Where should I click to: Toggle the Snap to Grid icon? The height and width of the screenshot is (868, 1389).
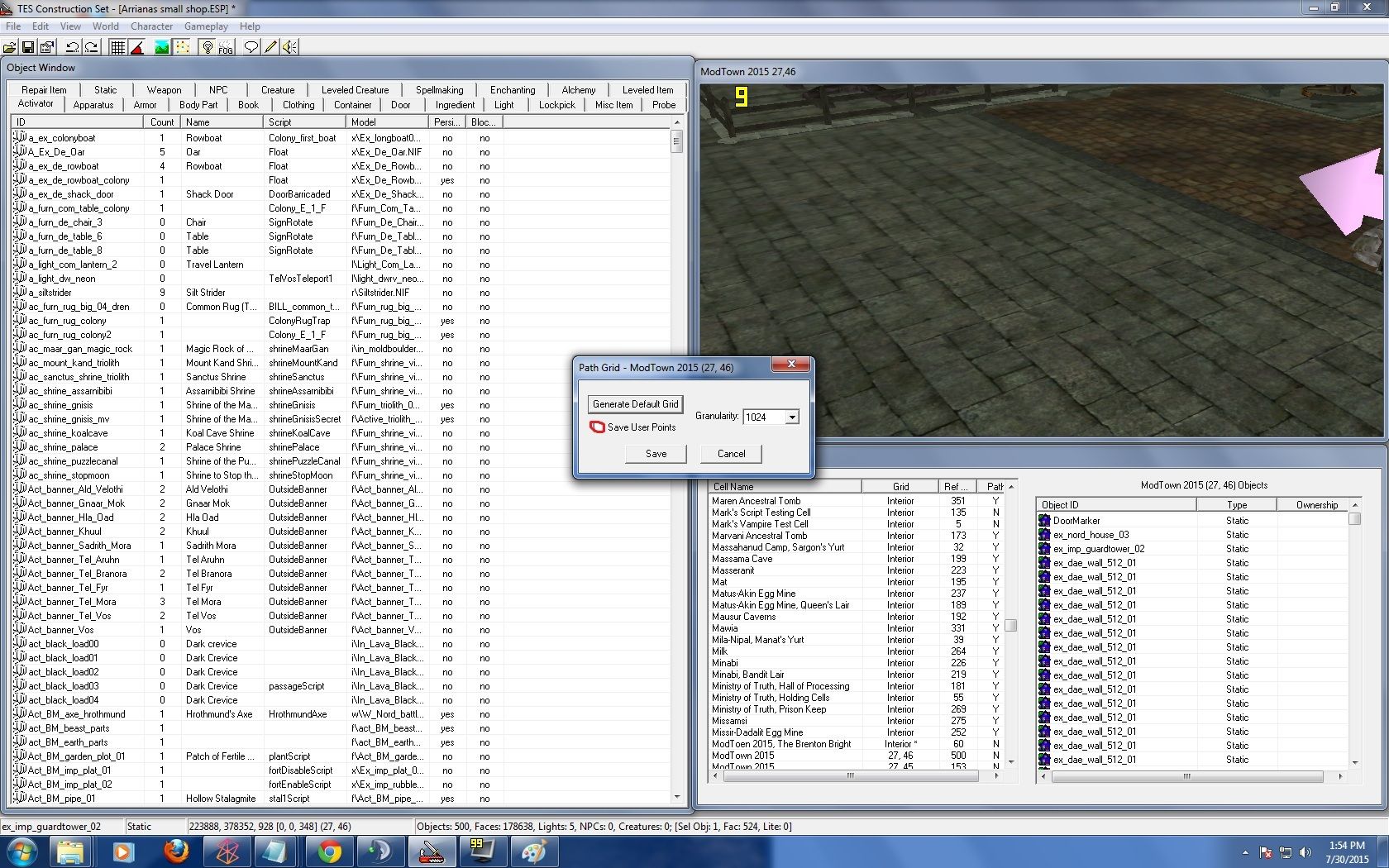[x=117, y=47]
